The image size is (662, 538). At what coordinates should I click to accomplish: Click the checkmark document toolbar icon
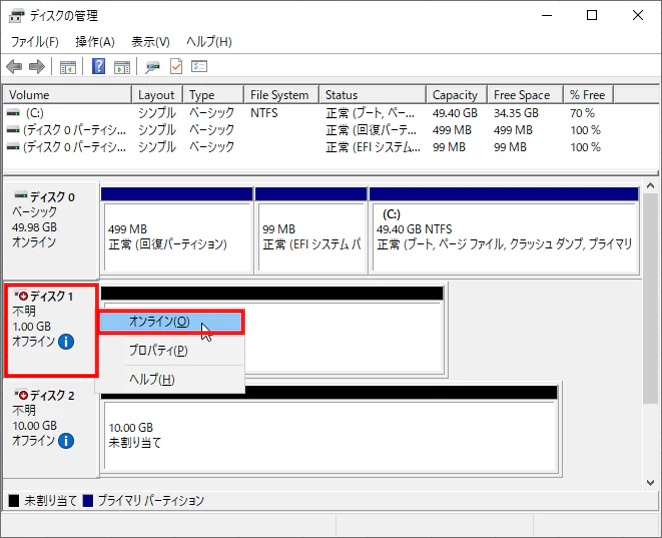pyautogui.click(x=176, y=66)
